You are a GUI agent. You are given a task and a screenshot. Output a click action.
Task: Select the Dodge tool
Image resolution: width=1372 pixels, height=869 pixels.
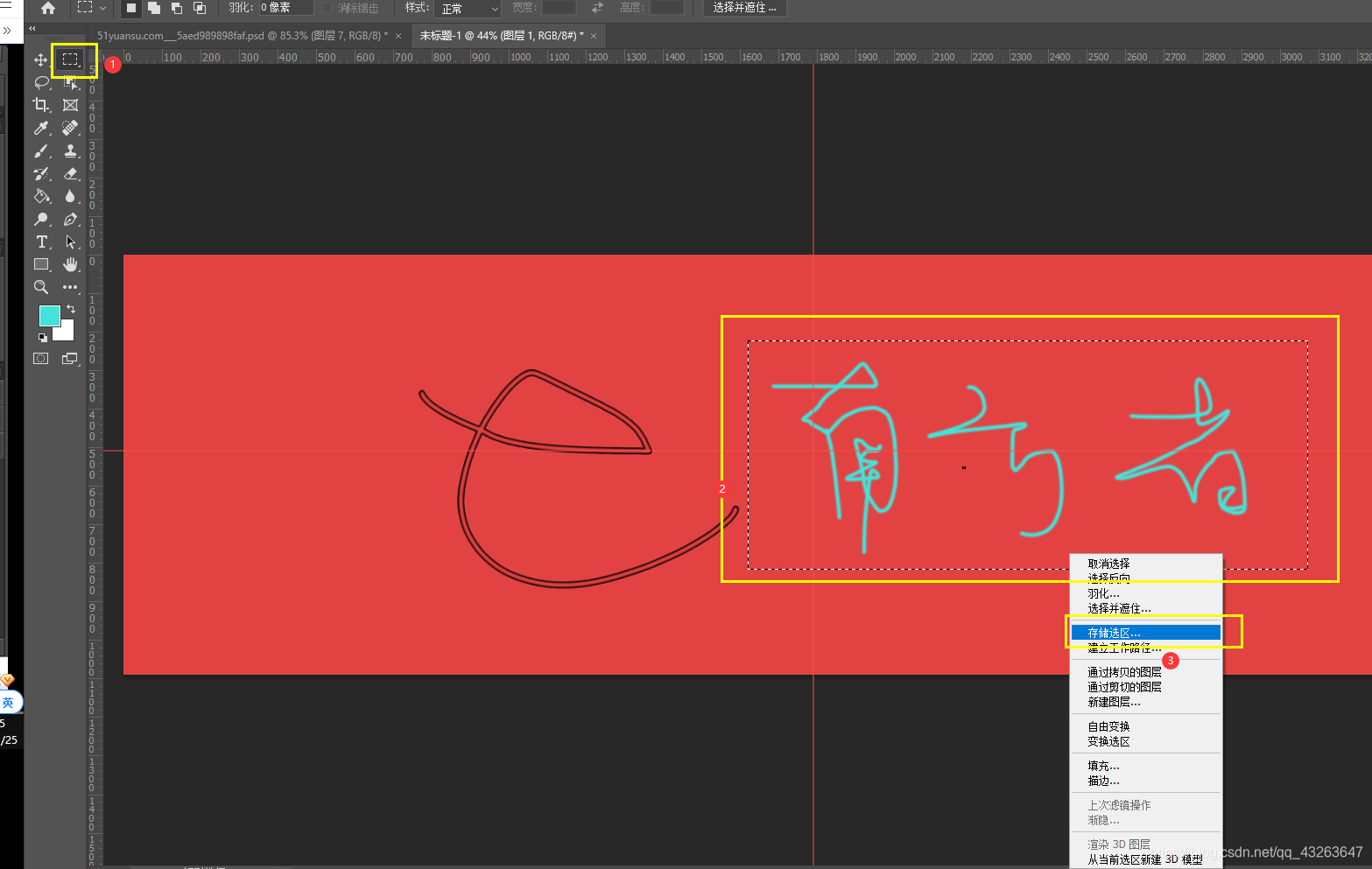pos(40,219)
